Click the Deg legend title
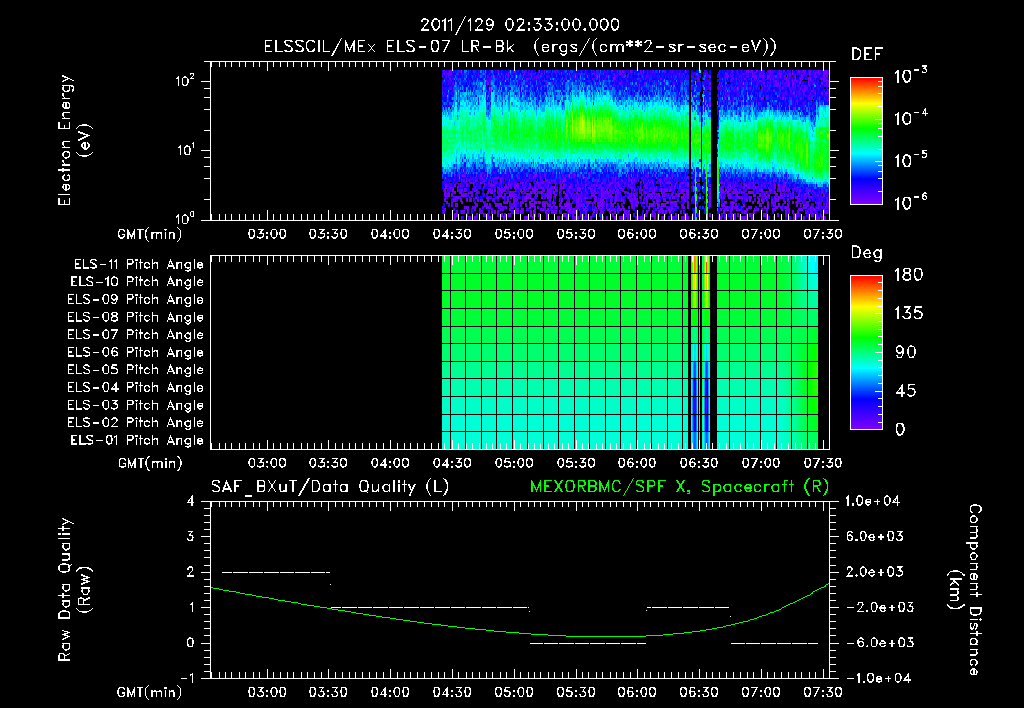This screenshot has width=1024, height=708. pyautogui.click(x=867, y=253)
